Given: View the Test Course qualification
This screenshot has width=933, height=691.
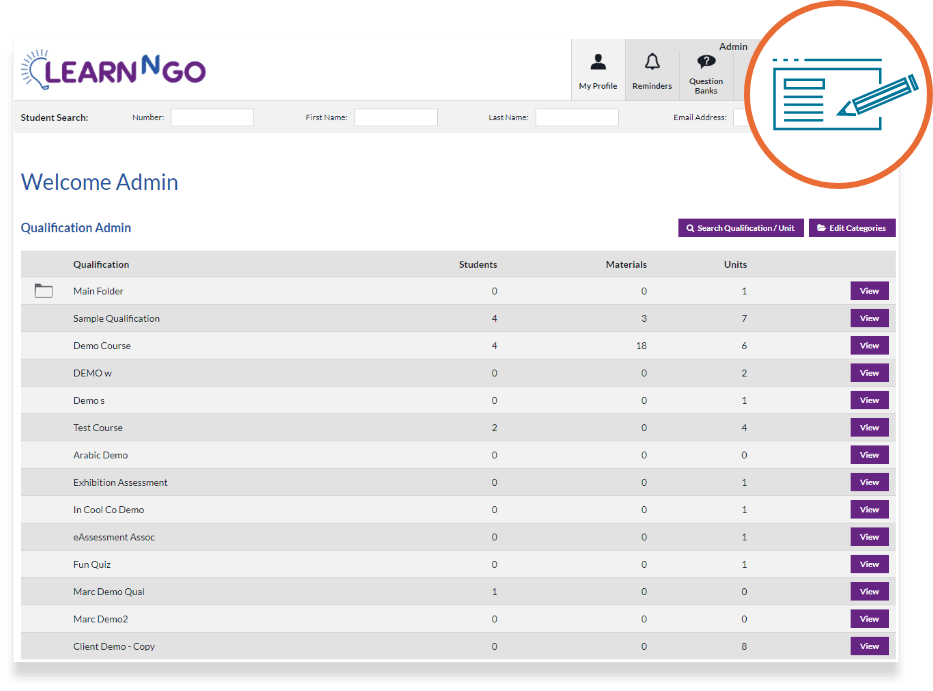Looking at the screenshot, I should coord(869,428).
